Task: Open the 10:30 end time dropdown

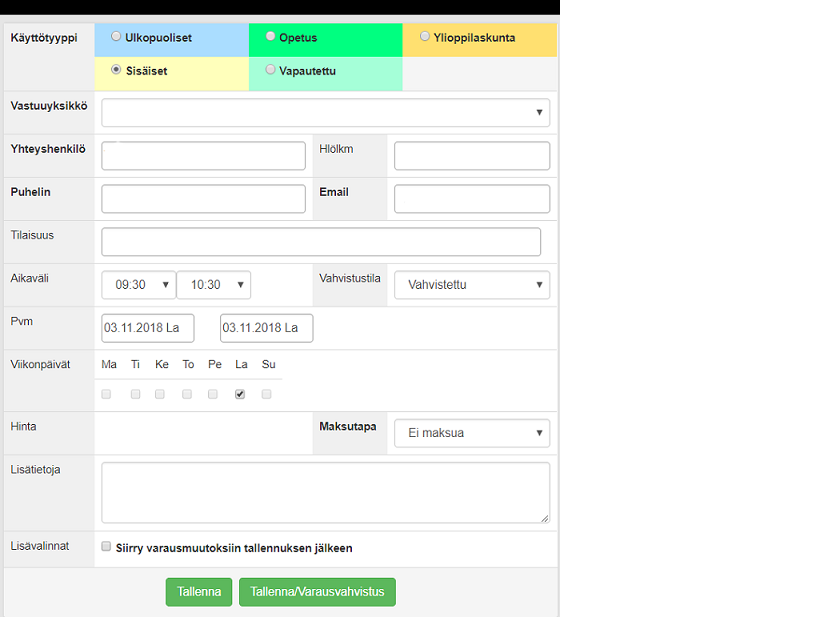Action: pos(213,285)
